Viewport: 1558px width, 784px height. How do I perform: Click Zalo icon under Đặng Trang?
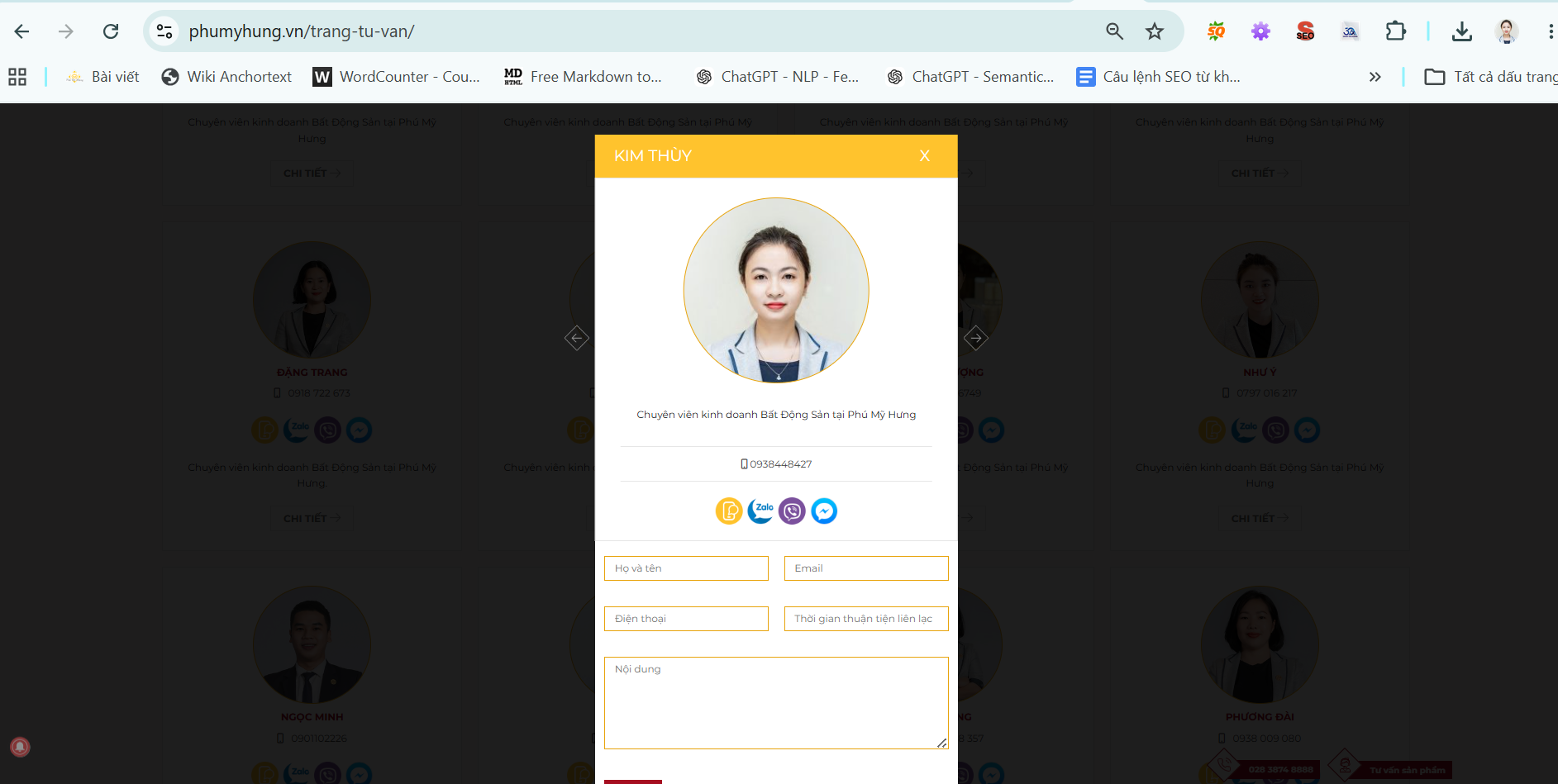(297, 430)
